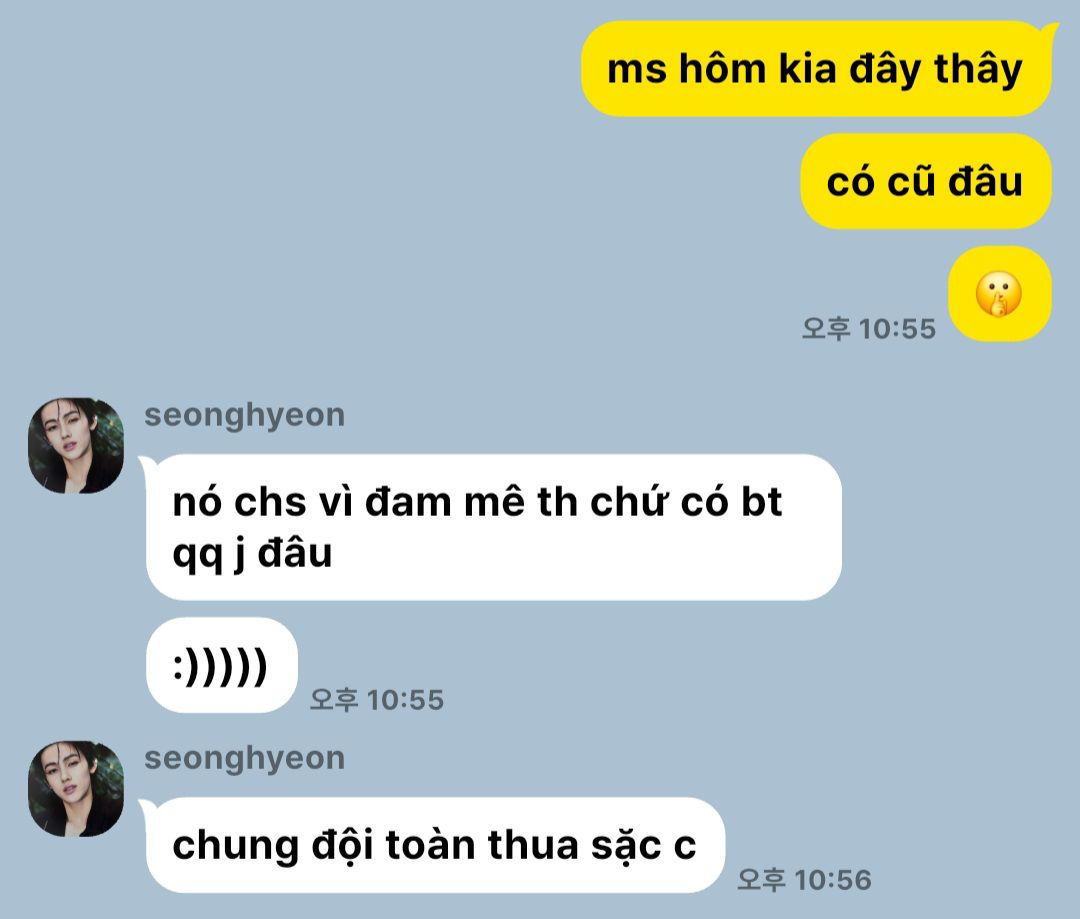Click the word 'thây' in the top message
The image size is (1080, 919).
(x=978, y=70)
